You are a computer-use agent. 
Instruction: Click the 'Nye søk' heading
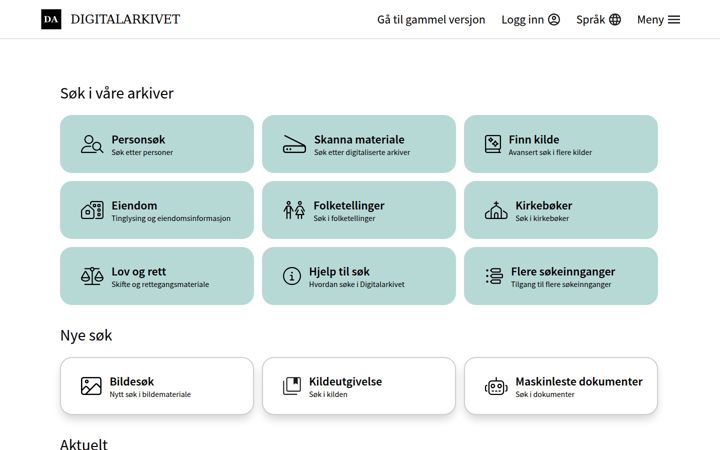click(86, 335)
